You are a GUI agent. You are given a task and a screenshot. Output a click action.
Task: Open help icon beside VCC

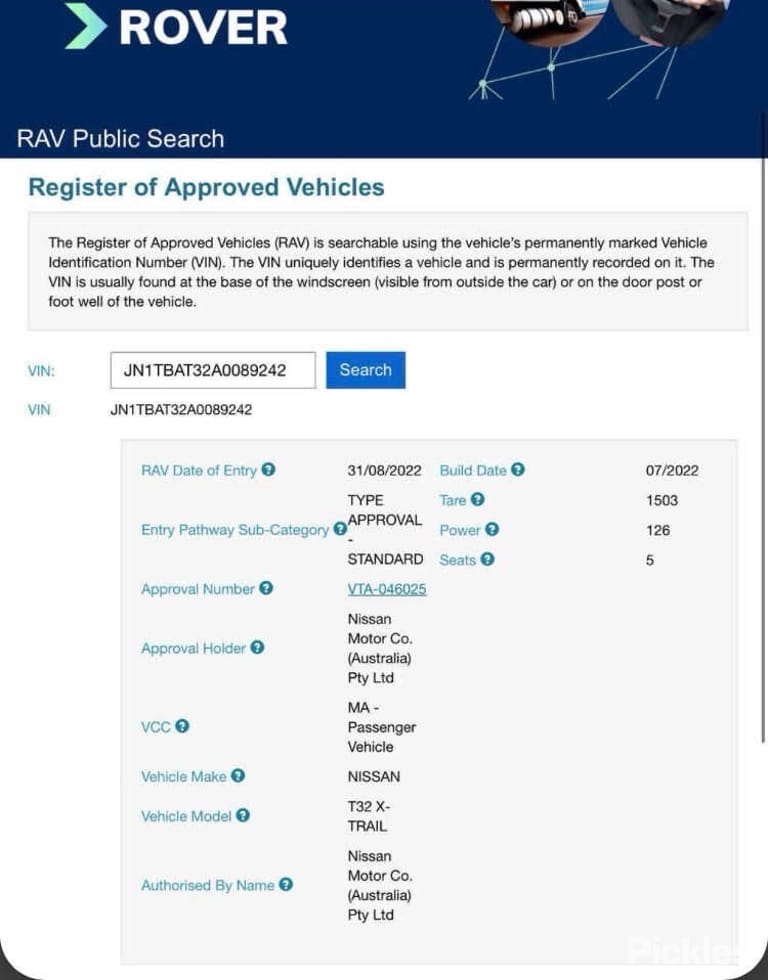pos(182,726)
